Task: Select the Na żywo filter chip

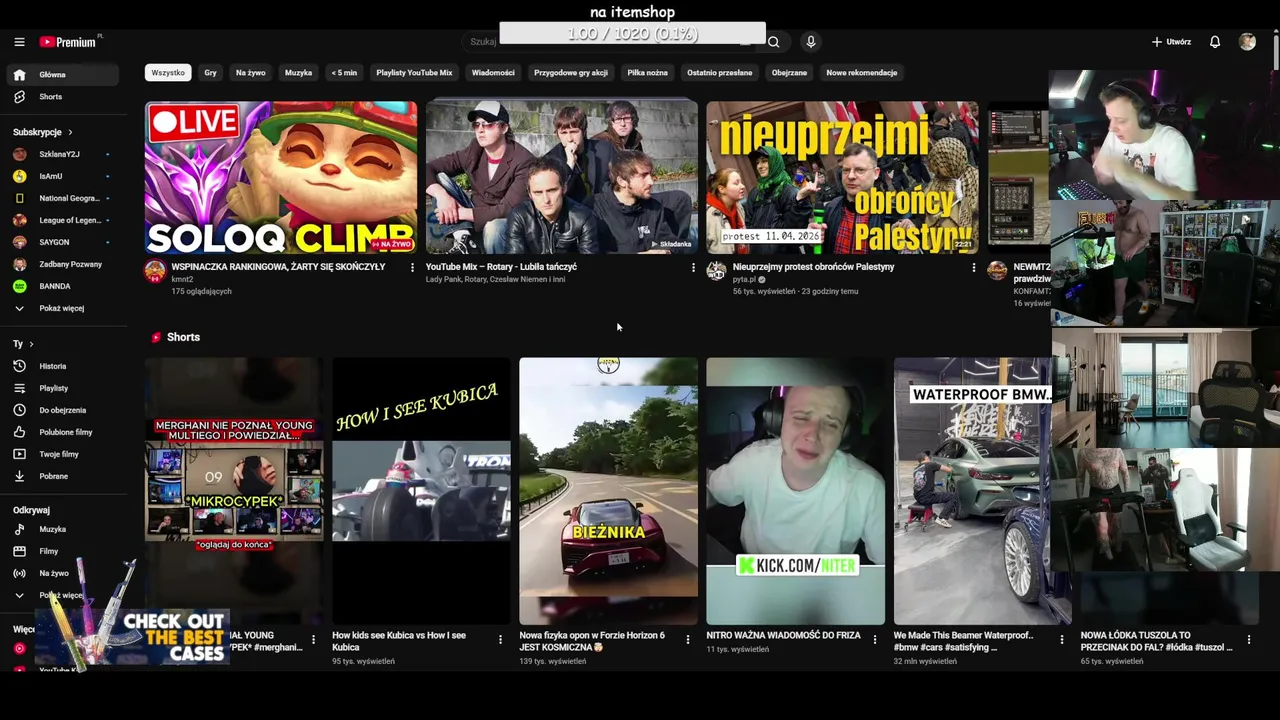Action: pyautogui.click(x=251, y=73)
